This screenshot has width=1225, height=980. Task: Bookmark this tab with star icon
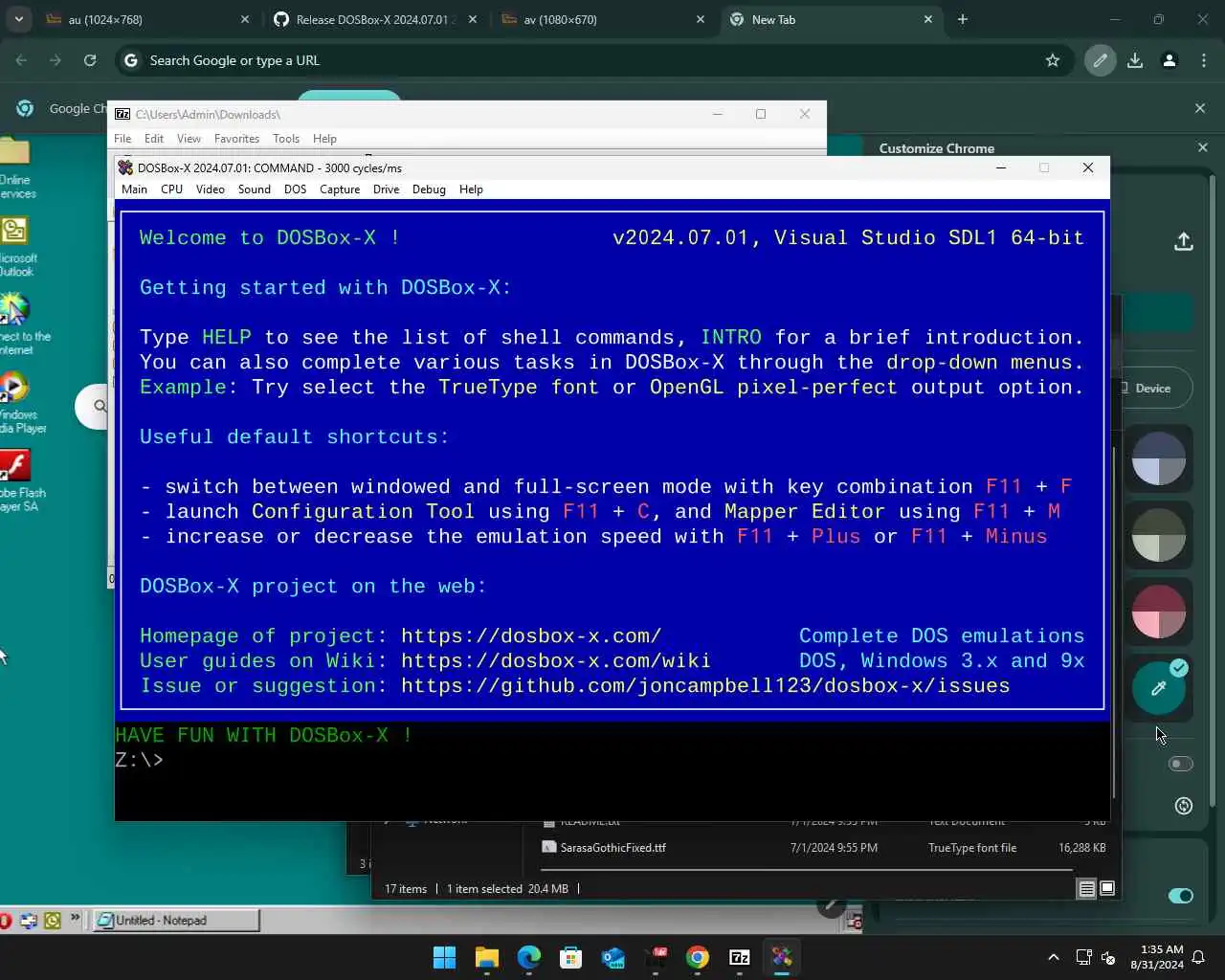1053,60
